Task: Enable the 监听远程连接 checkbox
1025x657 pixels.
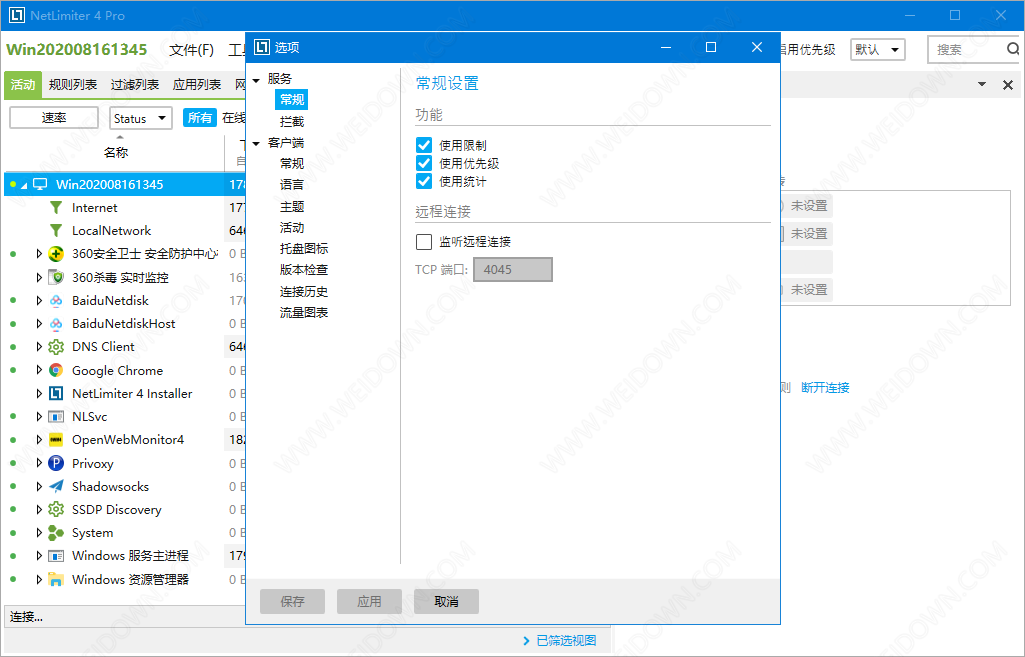Action: [424, 242]
